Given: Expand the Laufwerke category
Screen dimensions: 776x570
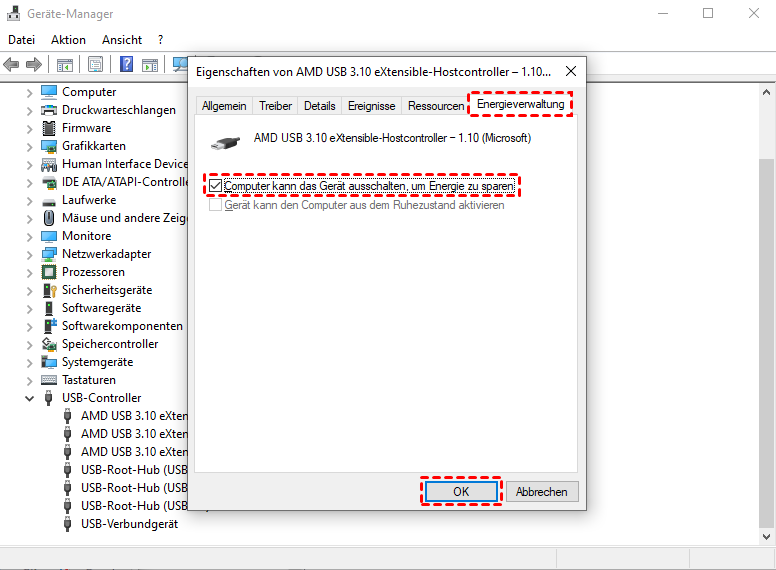Looking at the screenshot, I should tap(30, 200).
